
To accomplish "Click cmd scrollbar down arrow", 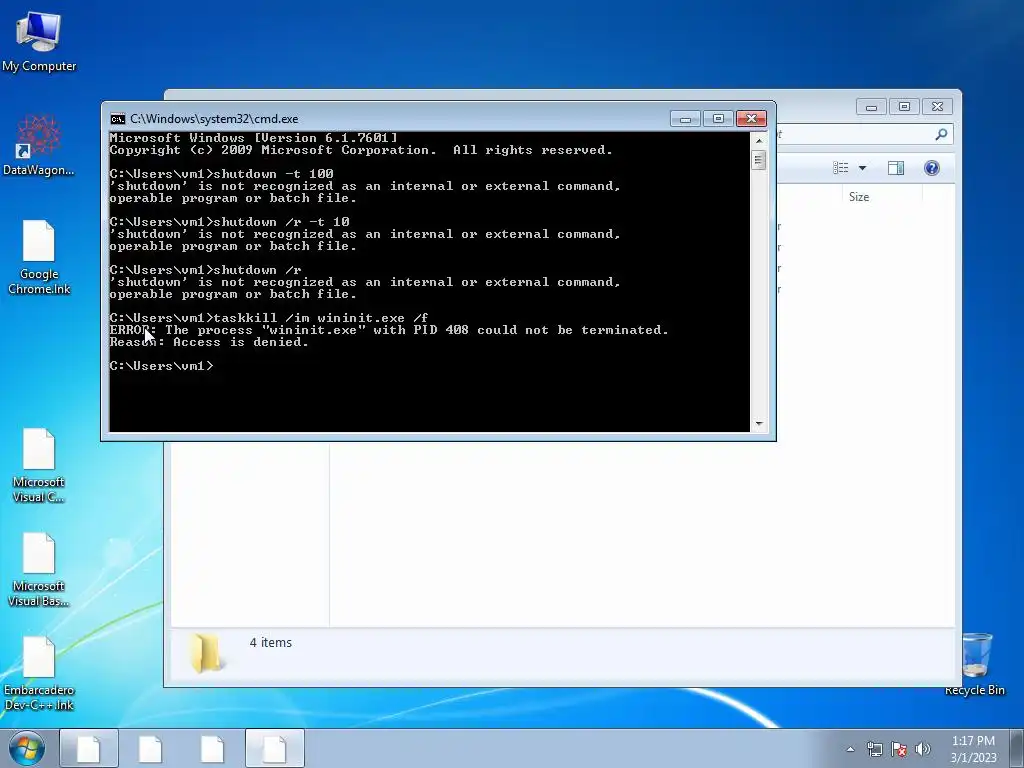I will pyautogui.click(x=759, y=424).
